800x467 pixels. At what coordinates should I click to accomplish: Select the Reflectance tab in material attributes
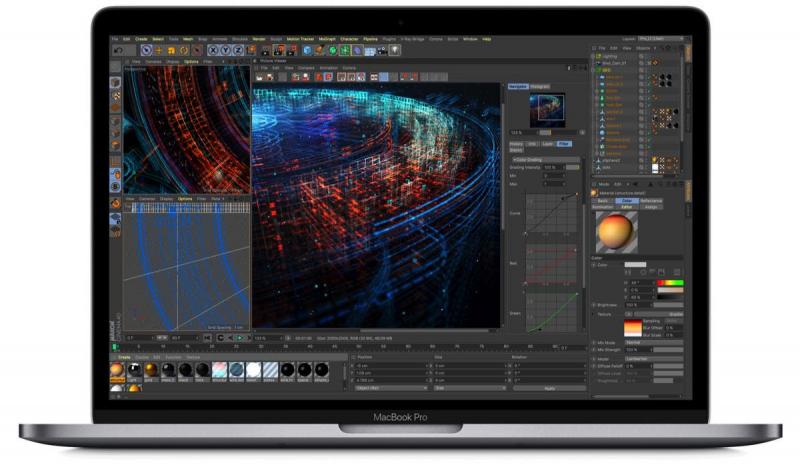[x=651, y=201]
